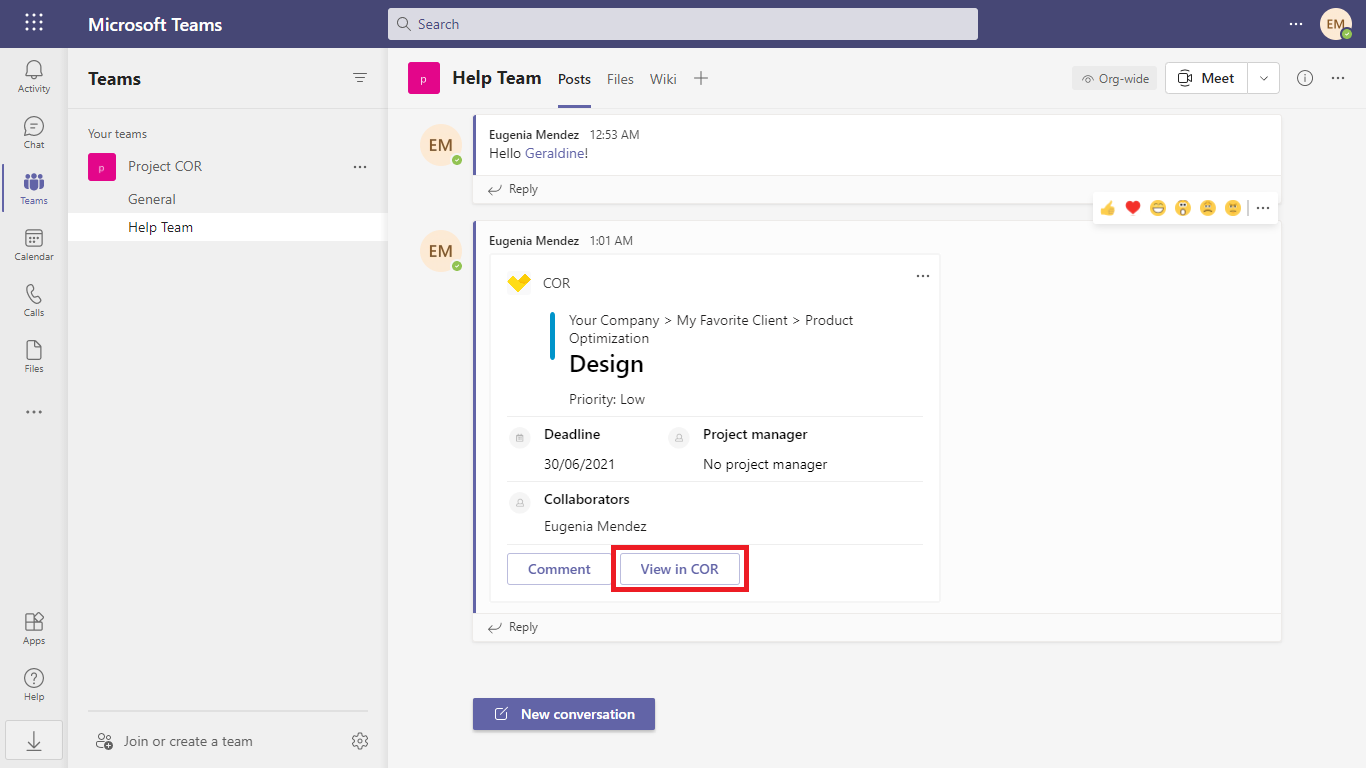Screen dimensions: 1366x768
Task: React with angry emoji
Action: click(1233, 208)
